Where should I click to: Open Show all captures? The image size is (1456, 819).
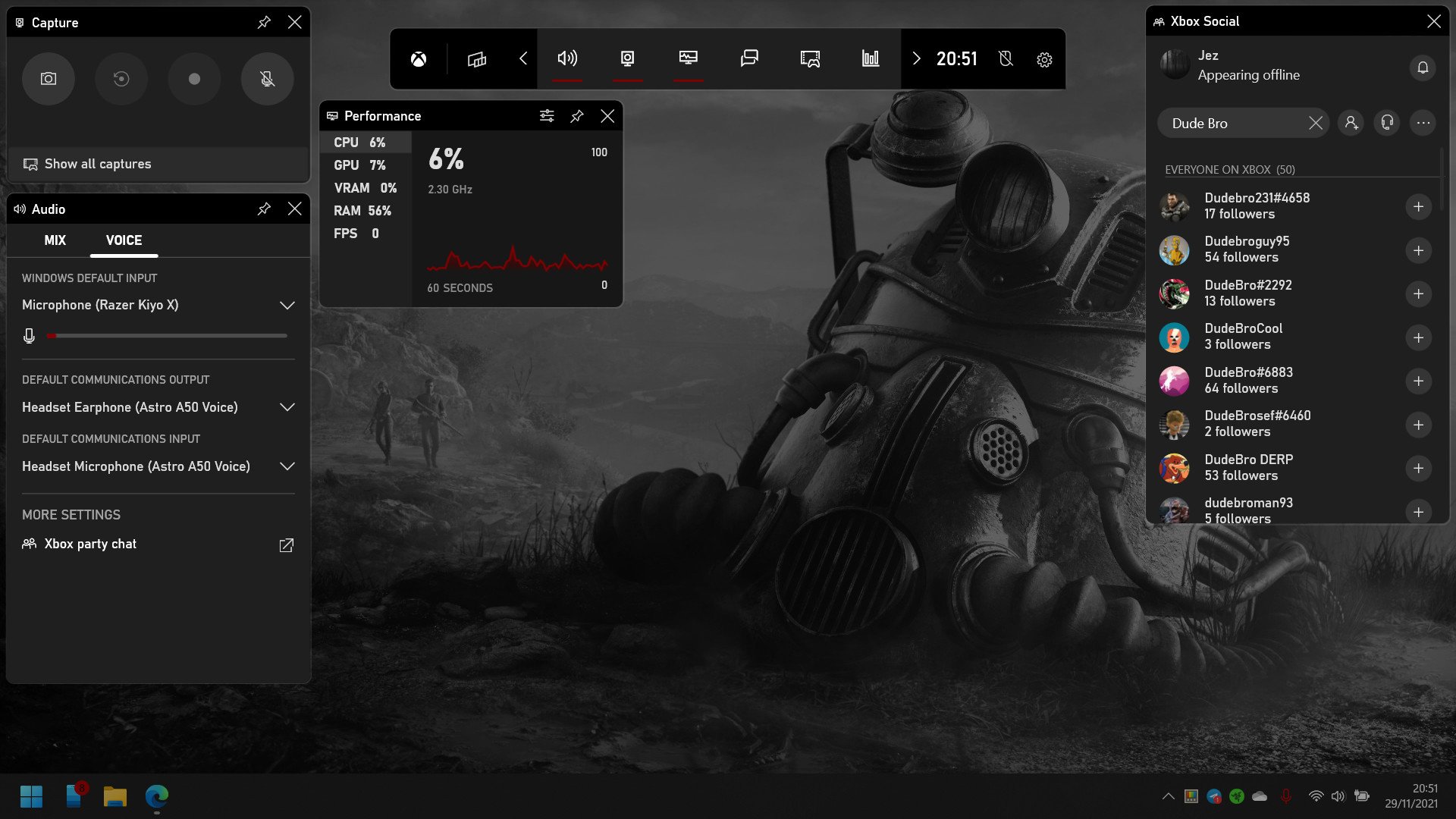158,164
